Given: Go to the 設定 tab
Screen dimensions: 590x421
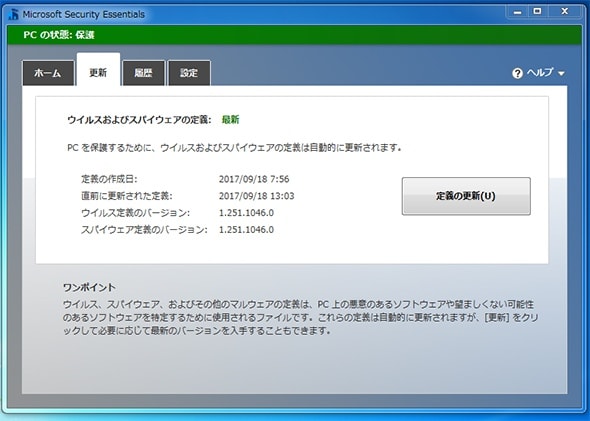Looking at the screenshot, I should point(189,73).
